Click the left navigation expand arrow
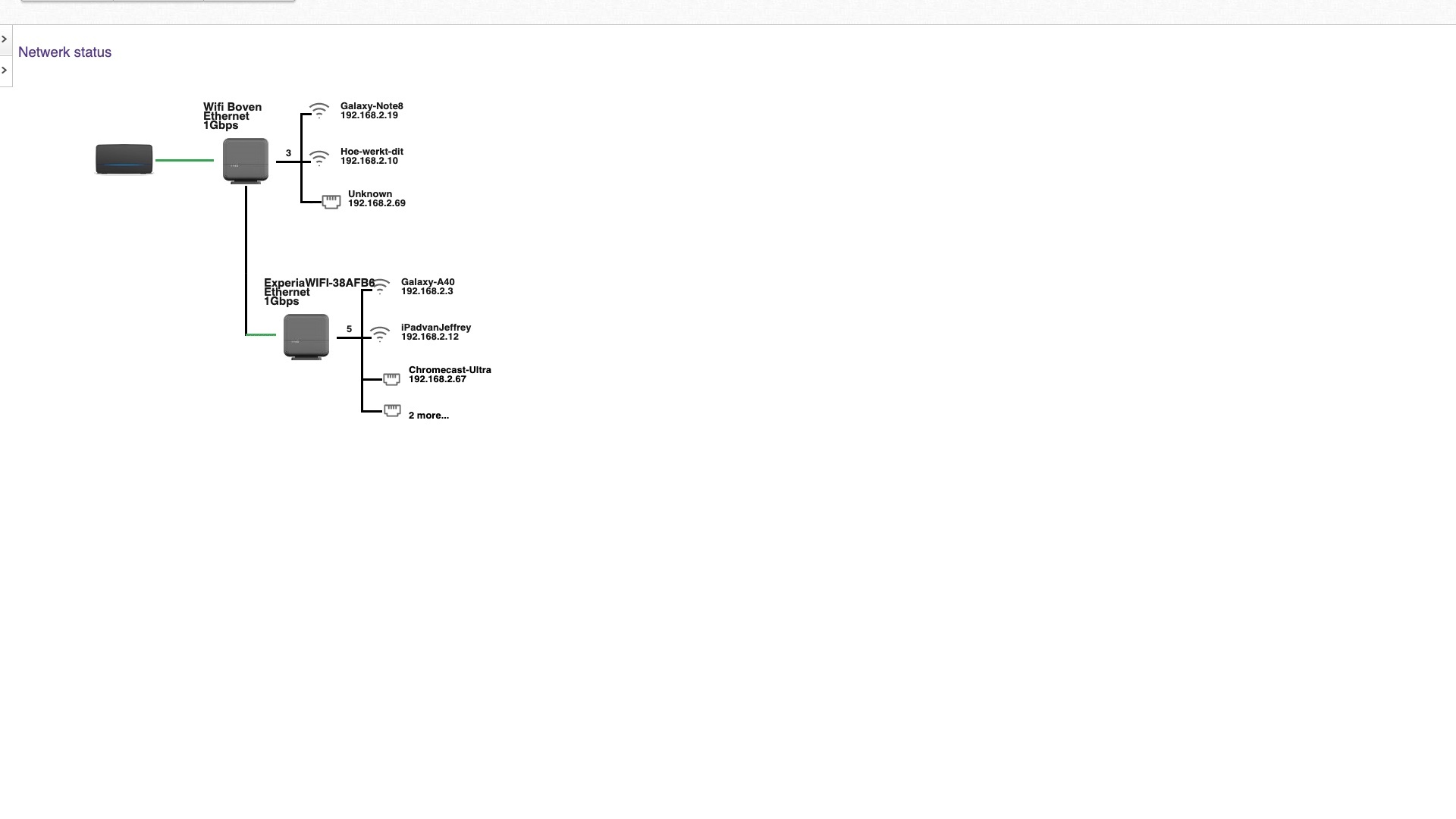 click(x=5, y=40)
